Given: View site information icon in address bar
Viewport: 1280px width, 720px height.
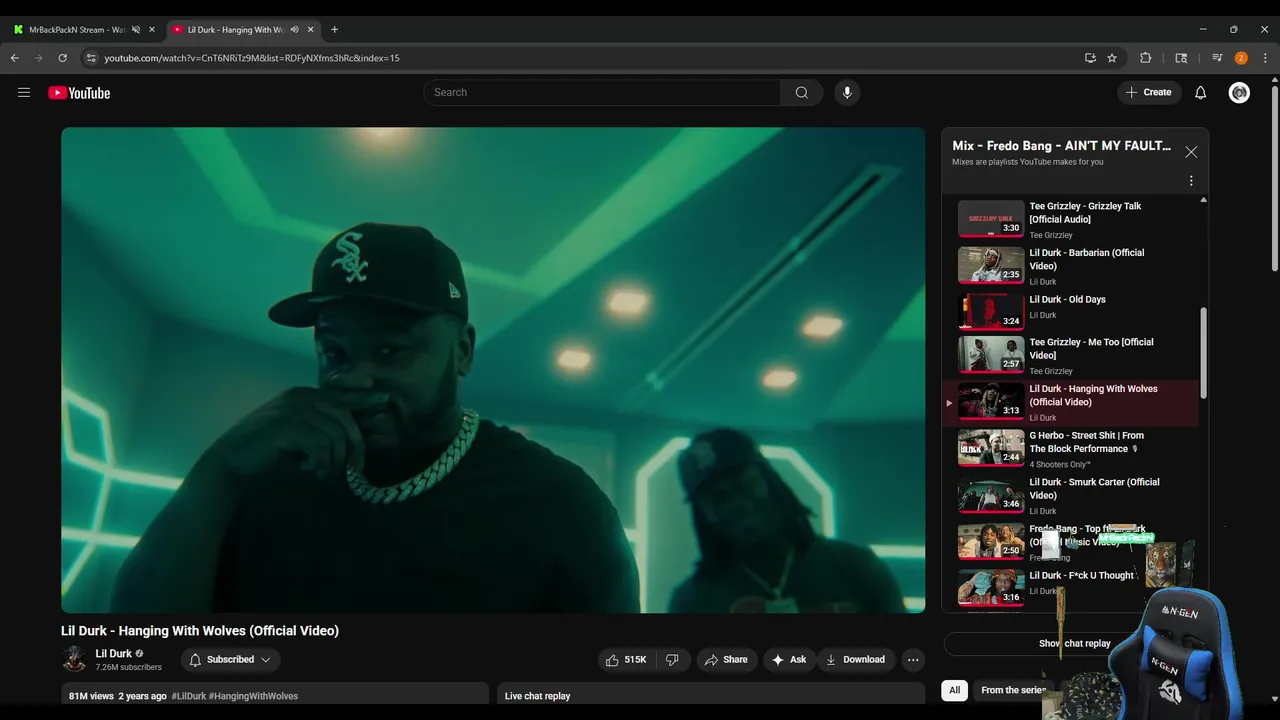Looking at the screenshot, I should (x=91, y=58).
